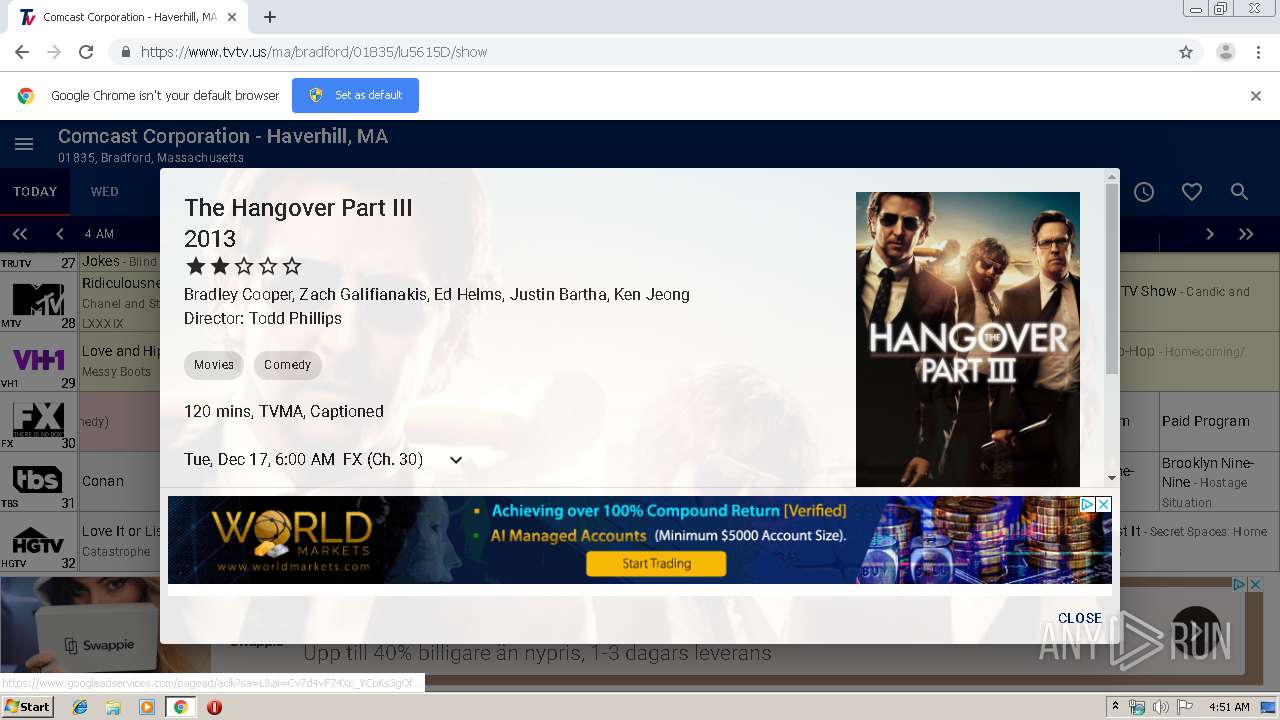Click the Start button
This screenshot has width=1280, height=720.
[28, 707]
